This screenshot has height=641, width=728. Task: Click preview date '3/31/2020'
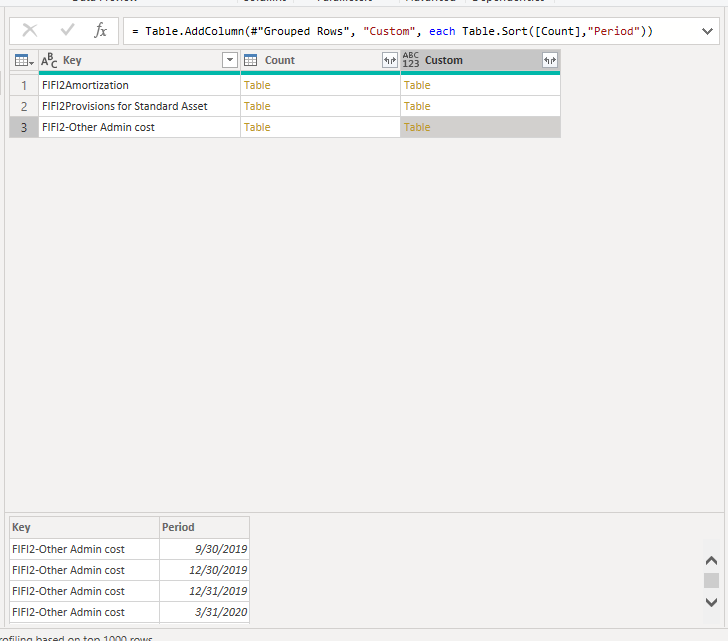[204, 612]
